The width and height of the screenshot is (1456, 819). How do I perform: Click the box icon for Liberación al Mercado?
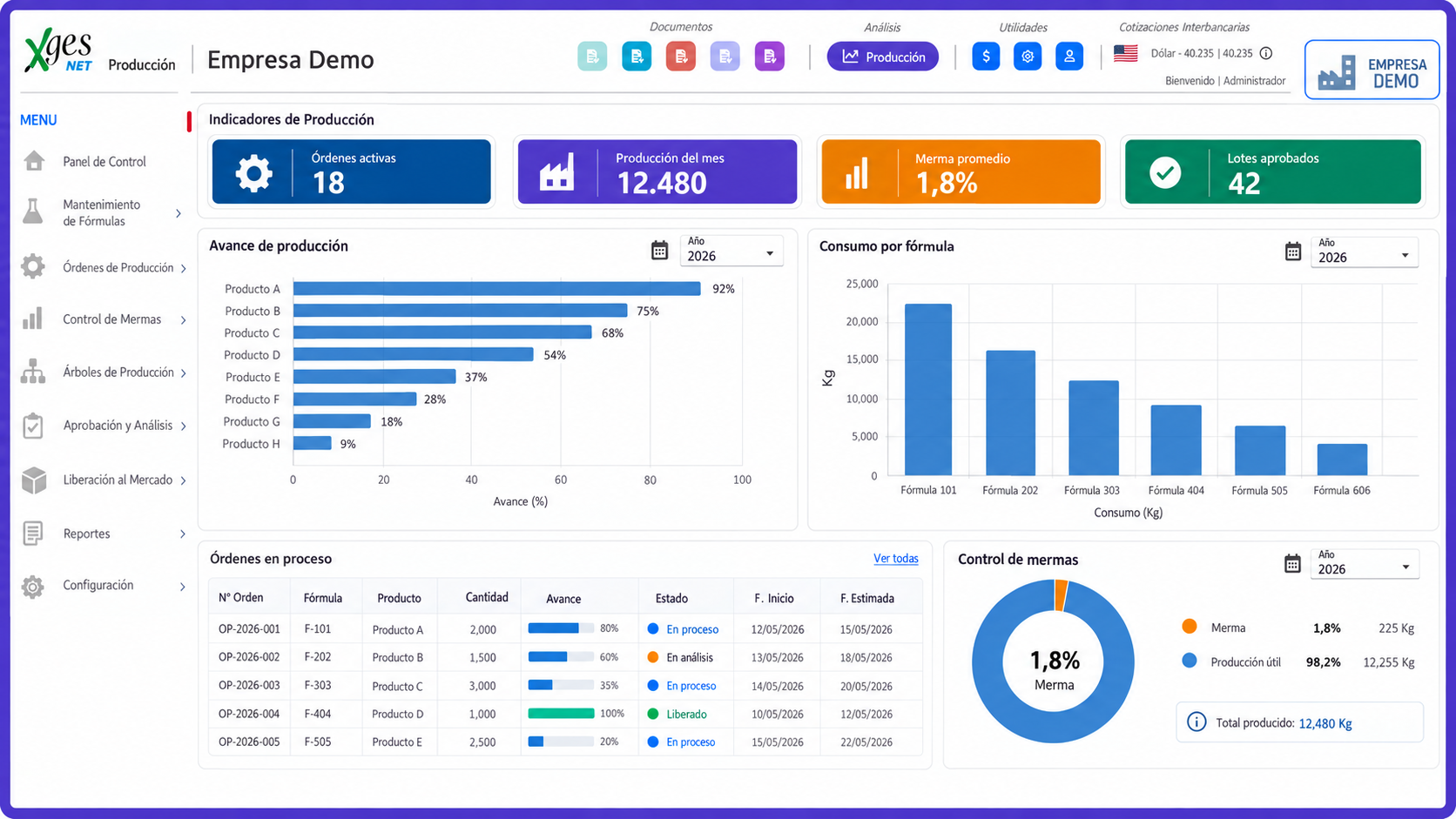(x=34, y=480)
